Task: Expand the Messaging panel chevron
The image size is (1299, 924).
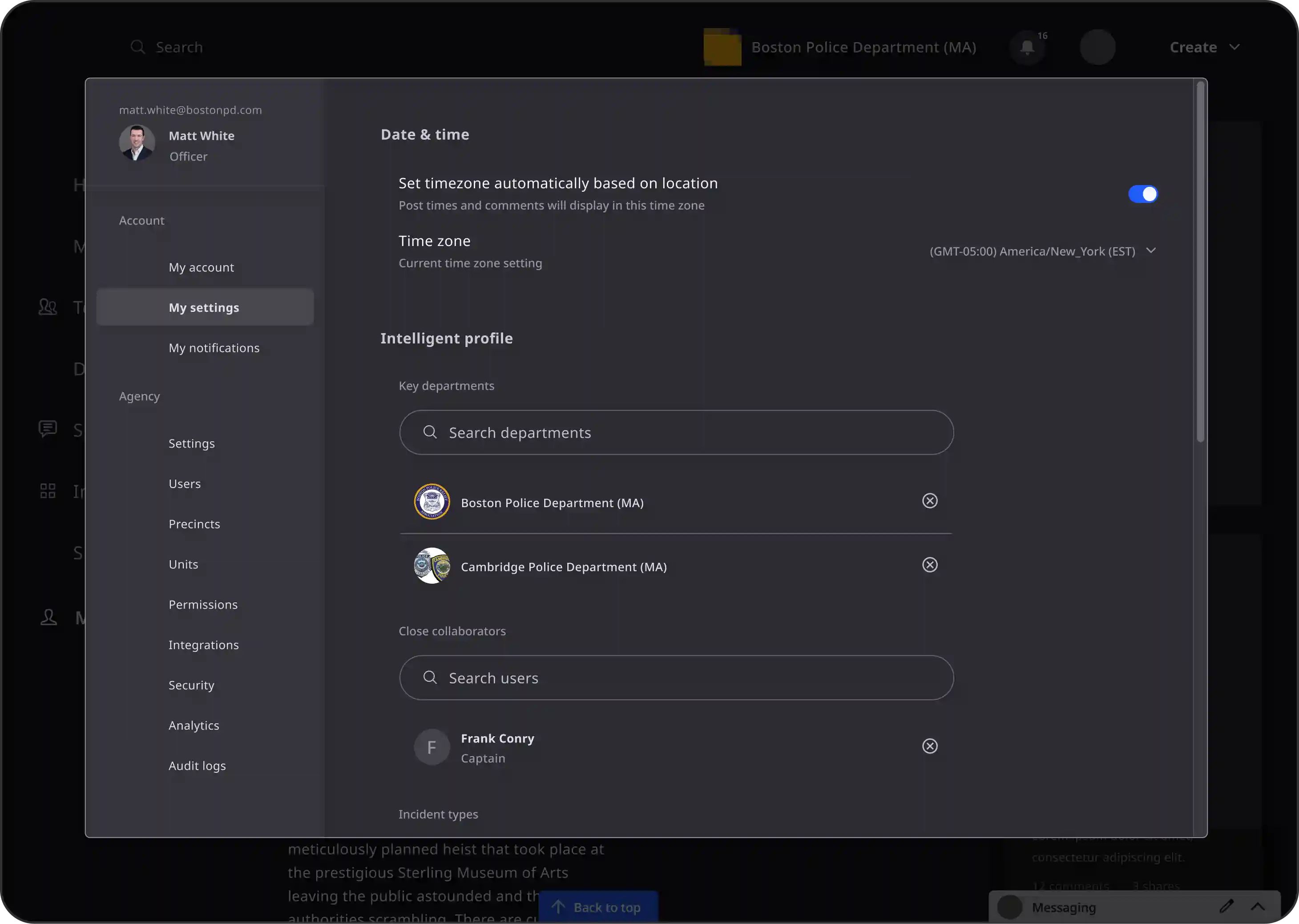Action: click(x=1258, y=907)
